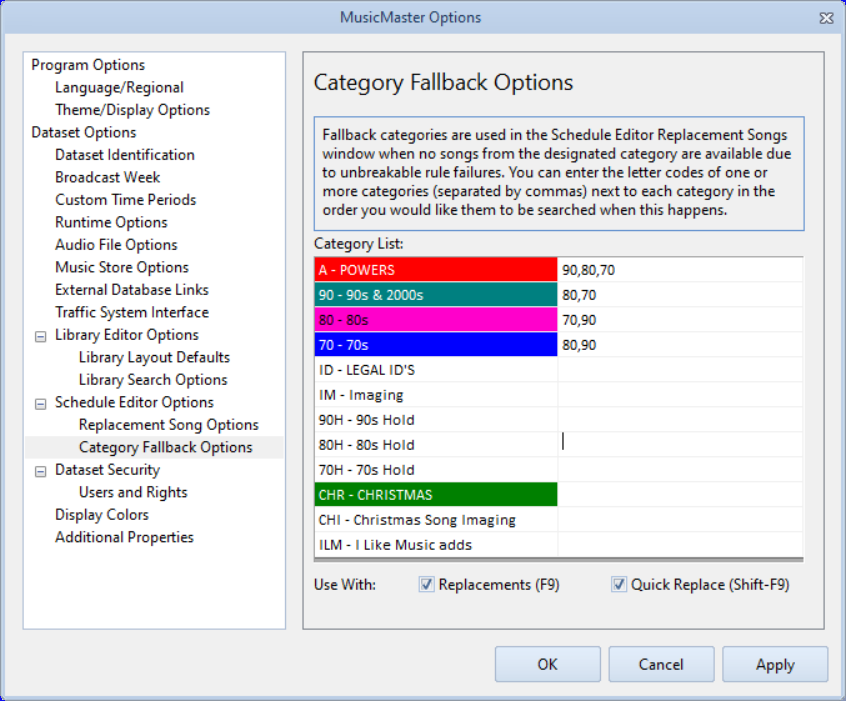Click Apply to save changes
The width and height of the screenshot is (846, 701).
point(775,663)
